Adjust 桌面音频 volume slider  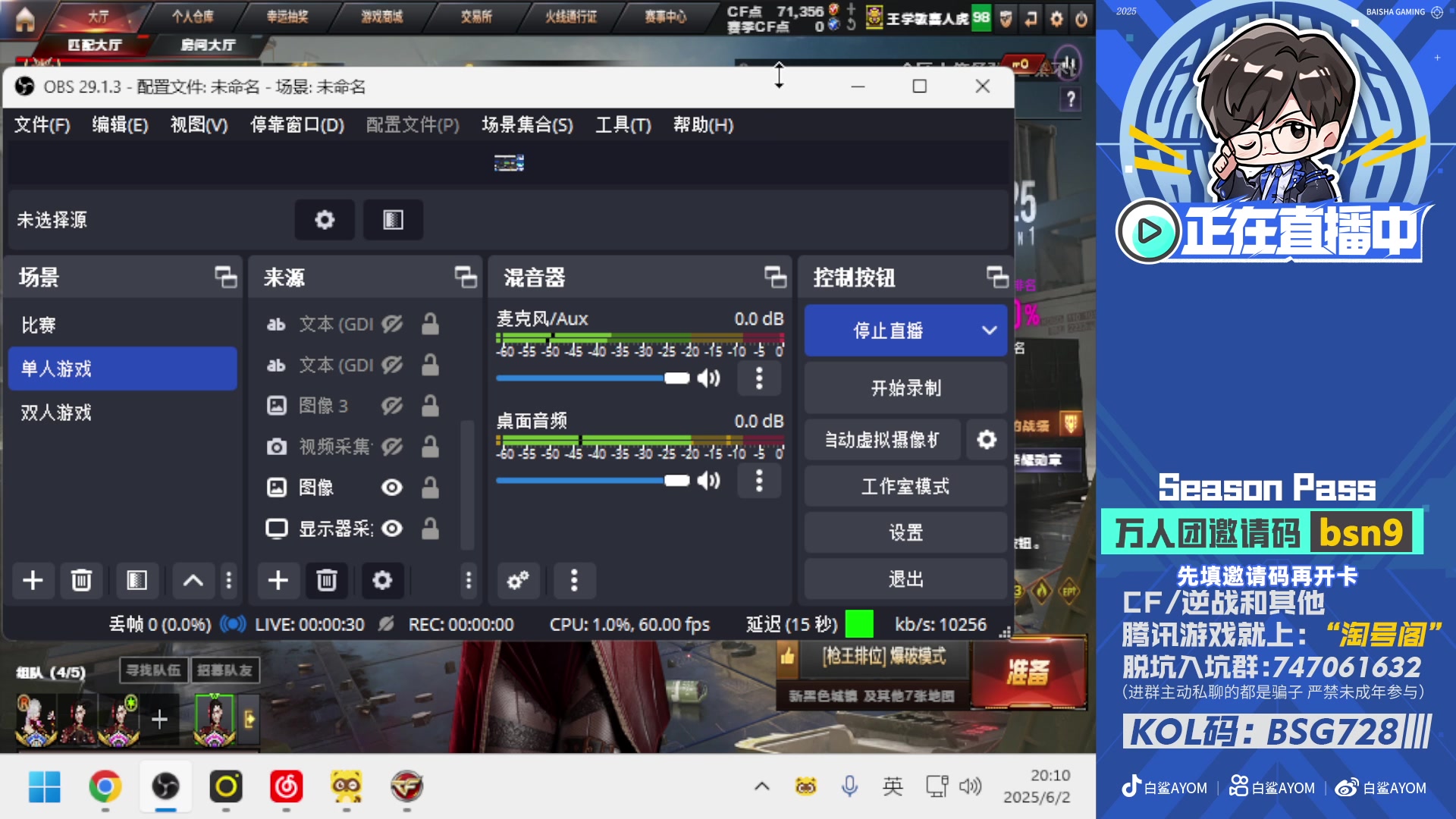pos(592,480)
